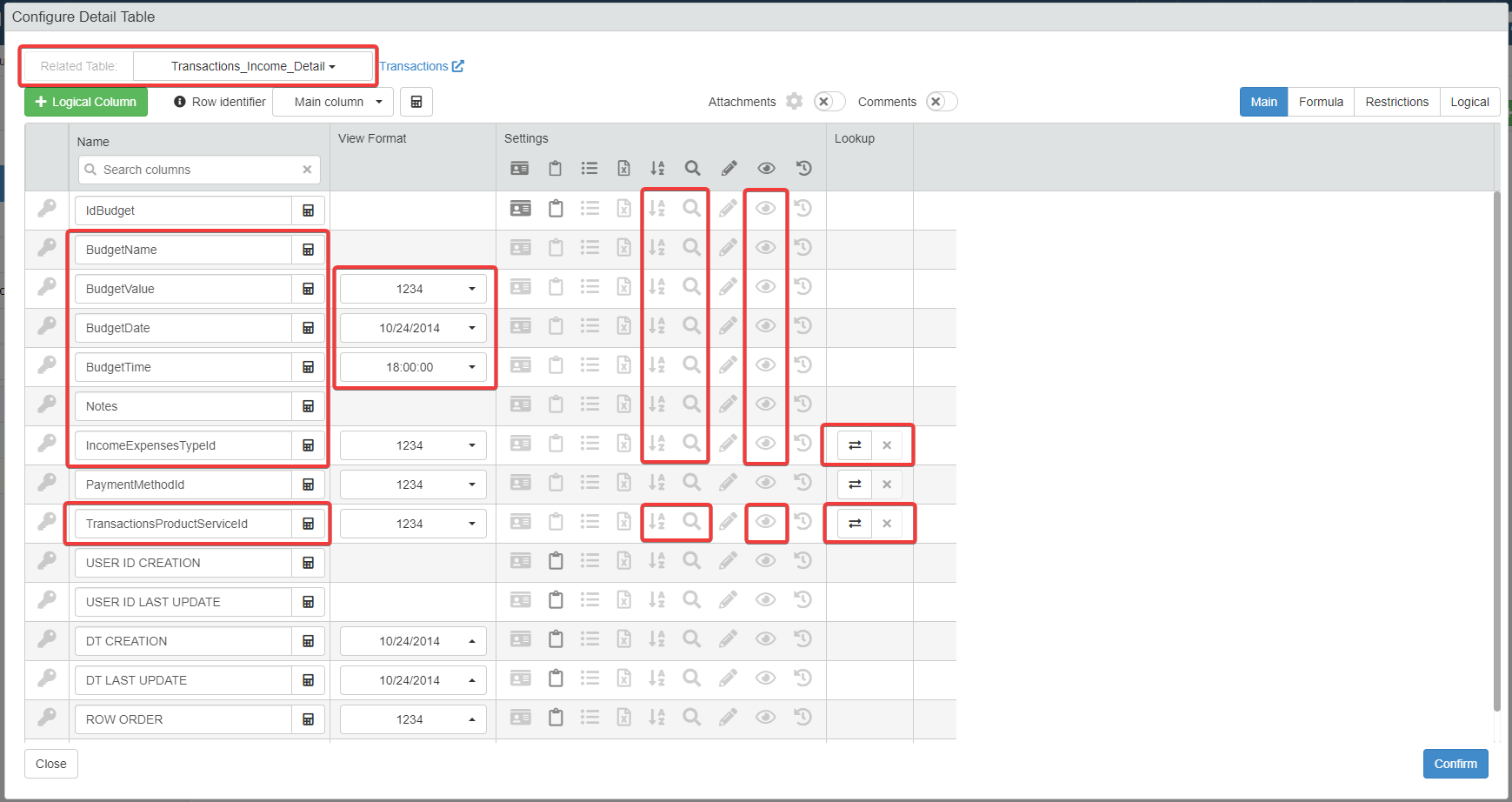Open the BudgetDate view format dropdown

pos(412,328)
